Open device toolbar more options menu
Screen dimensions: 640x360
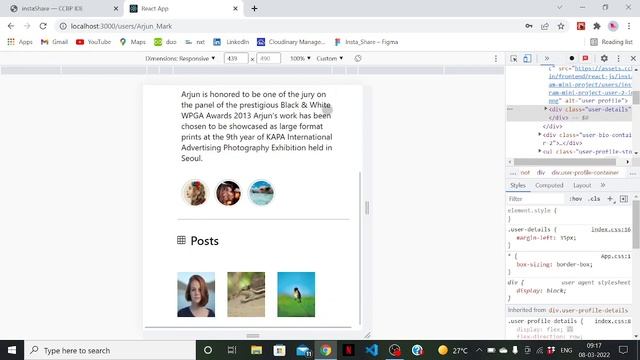(x=496, y=58)
